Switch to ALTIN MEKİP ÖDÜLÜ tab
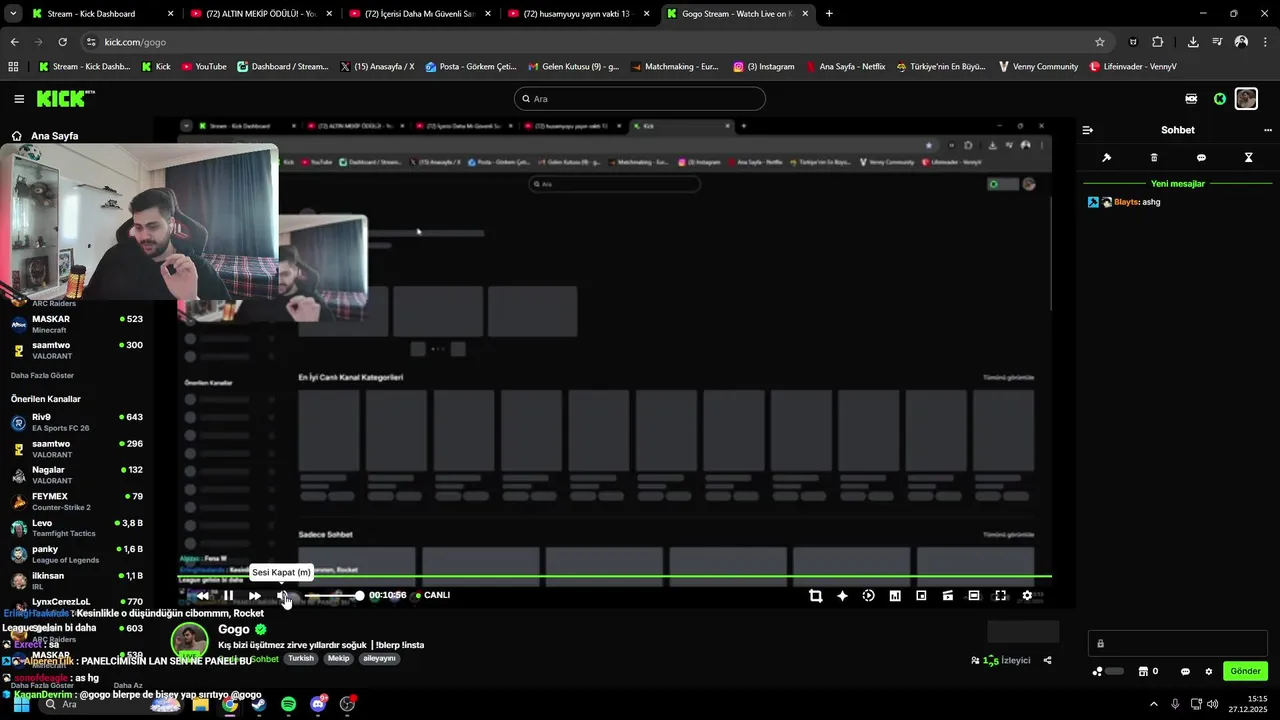The width and height of the screenshot is (1280, 720). 260,14
